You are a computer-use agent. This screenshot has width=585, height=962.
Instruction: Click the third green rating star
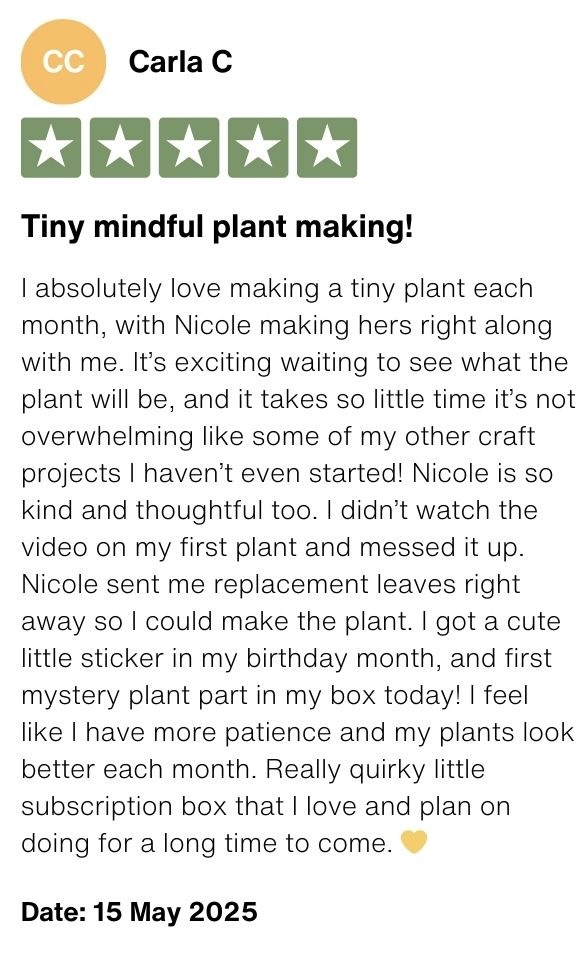[189, 148]
